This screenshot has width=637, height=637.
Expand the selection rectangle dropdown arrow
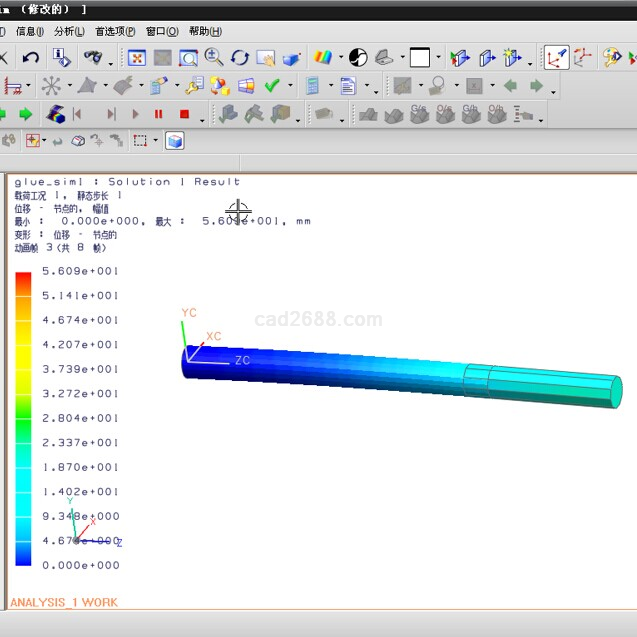point(155,141)
